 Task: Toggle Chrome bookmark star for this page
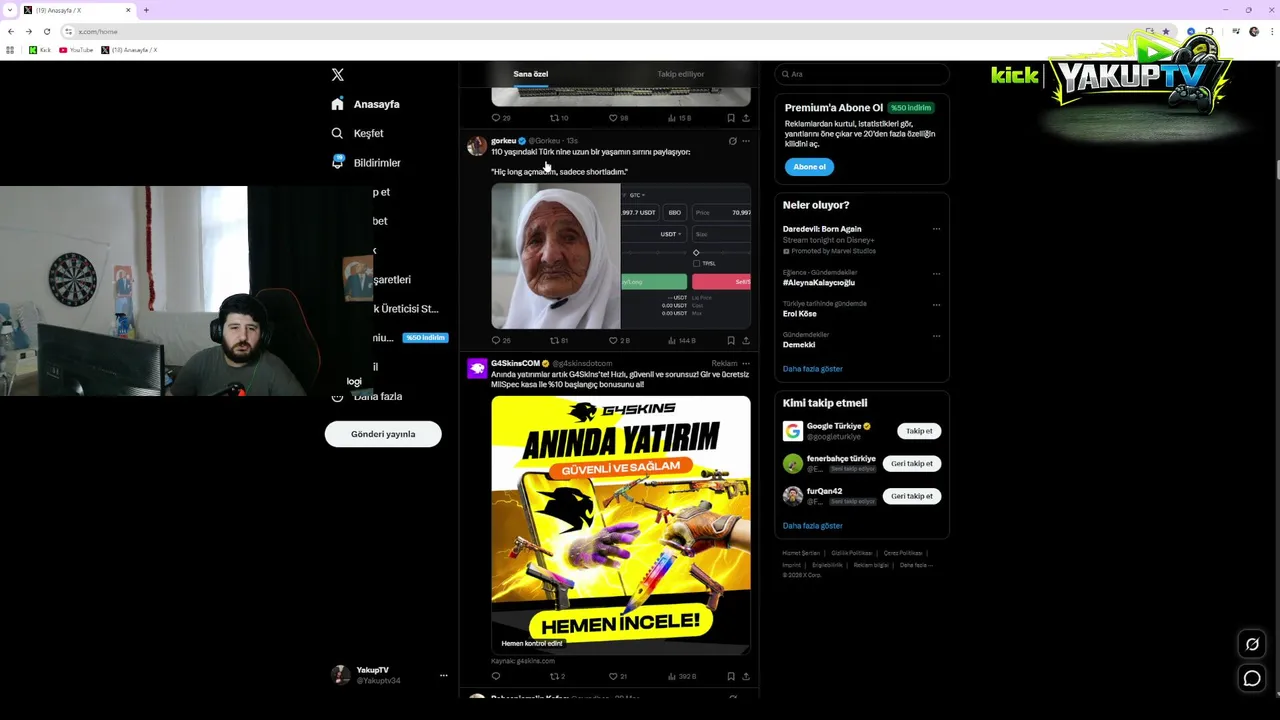(x=1166, y=31)
